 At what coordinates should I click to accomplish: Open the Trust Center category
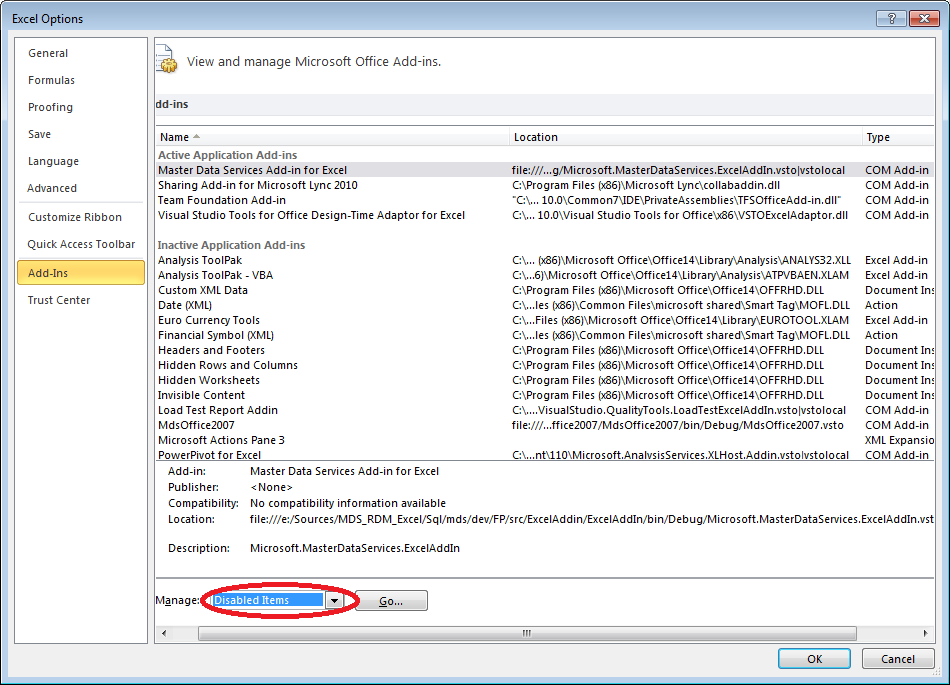(59, 300)
